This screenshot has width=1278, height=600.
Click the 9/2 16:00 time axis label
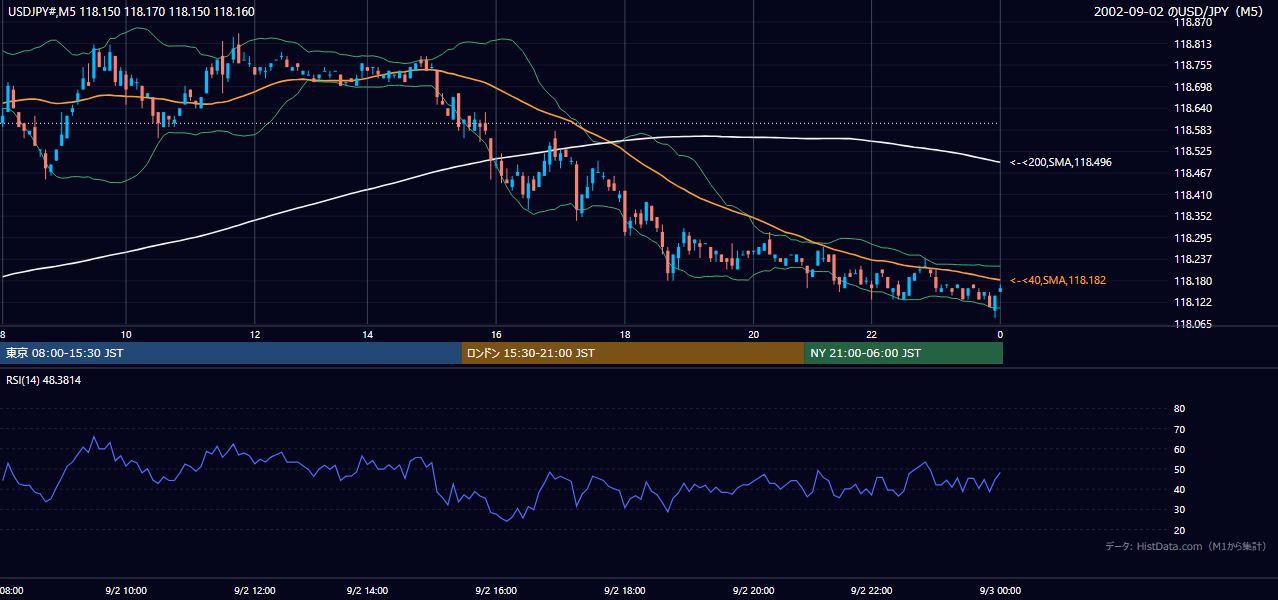(496, 591)
